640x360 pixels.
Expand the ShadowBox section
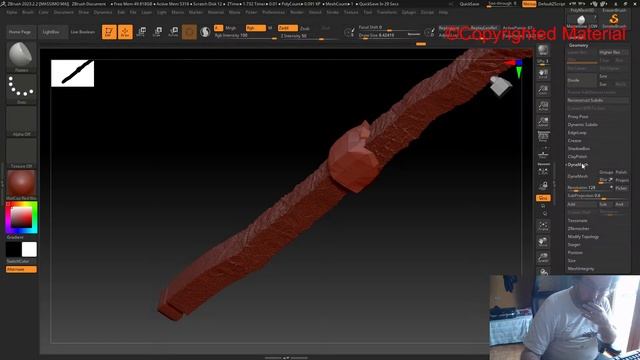point(579,149)
